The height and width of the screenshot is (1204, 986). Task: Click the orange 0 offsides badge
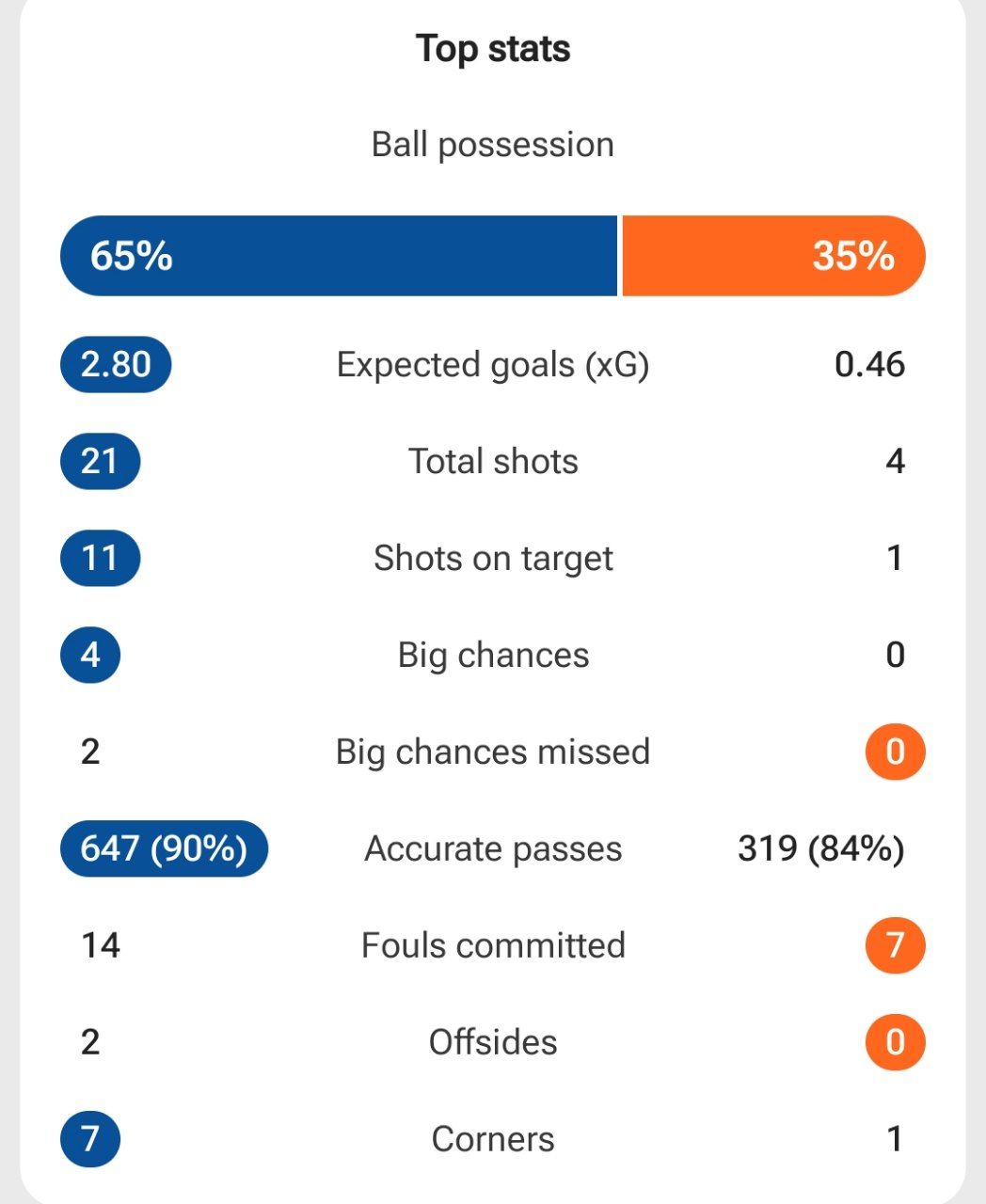tap(895, 1042)
